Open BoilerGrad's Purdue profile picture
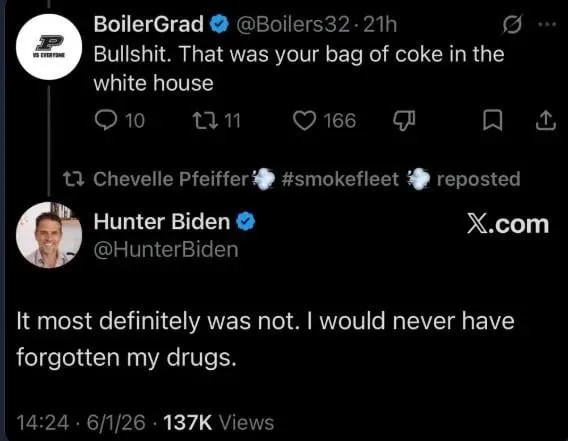The height and width of the screenshot is (441, 568). pyautogui.click(x=49, y=47)
